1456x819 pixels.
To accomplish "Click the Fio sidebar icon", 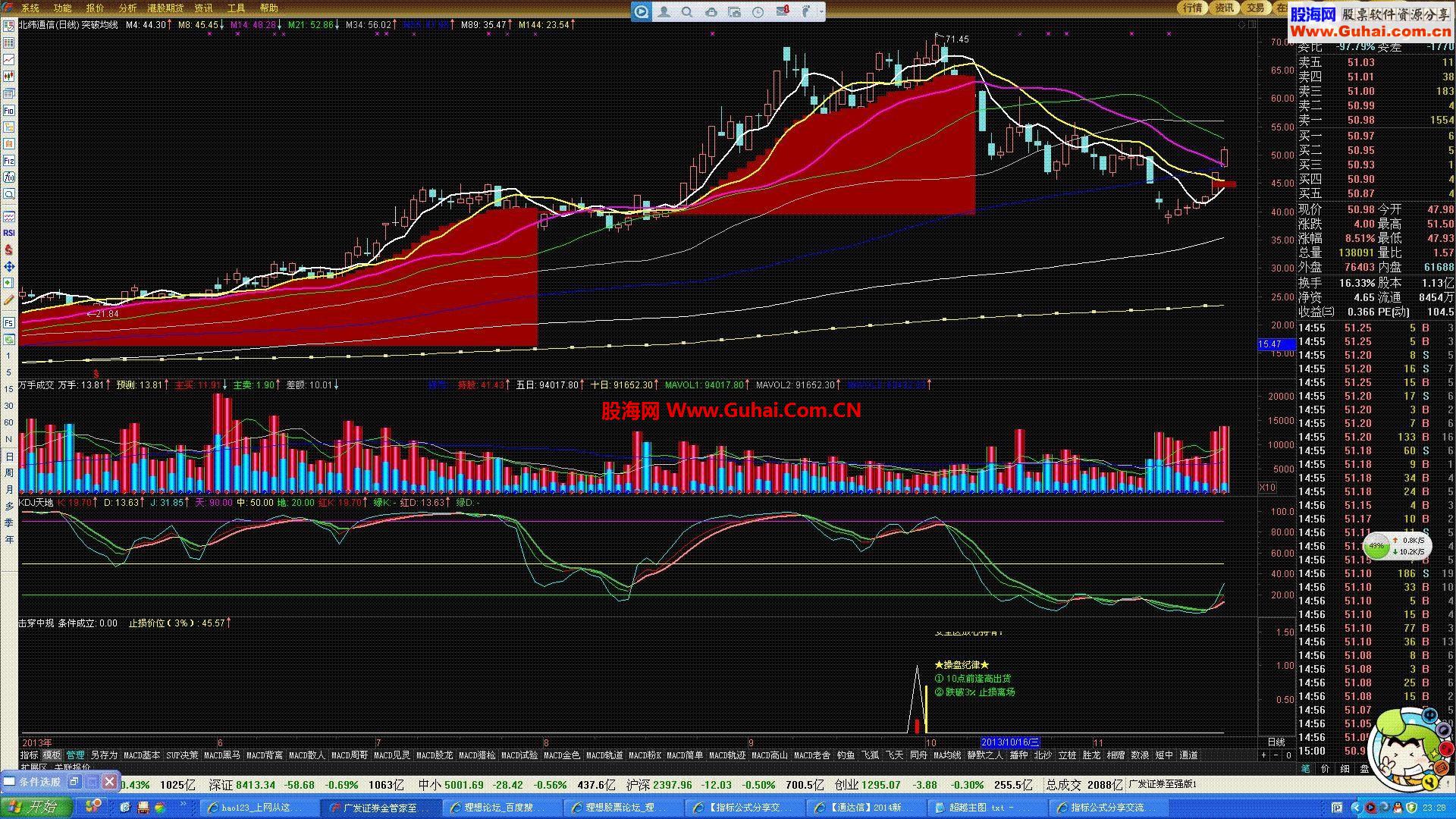I will point(9,110).
